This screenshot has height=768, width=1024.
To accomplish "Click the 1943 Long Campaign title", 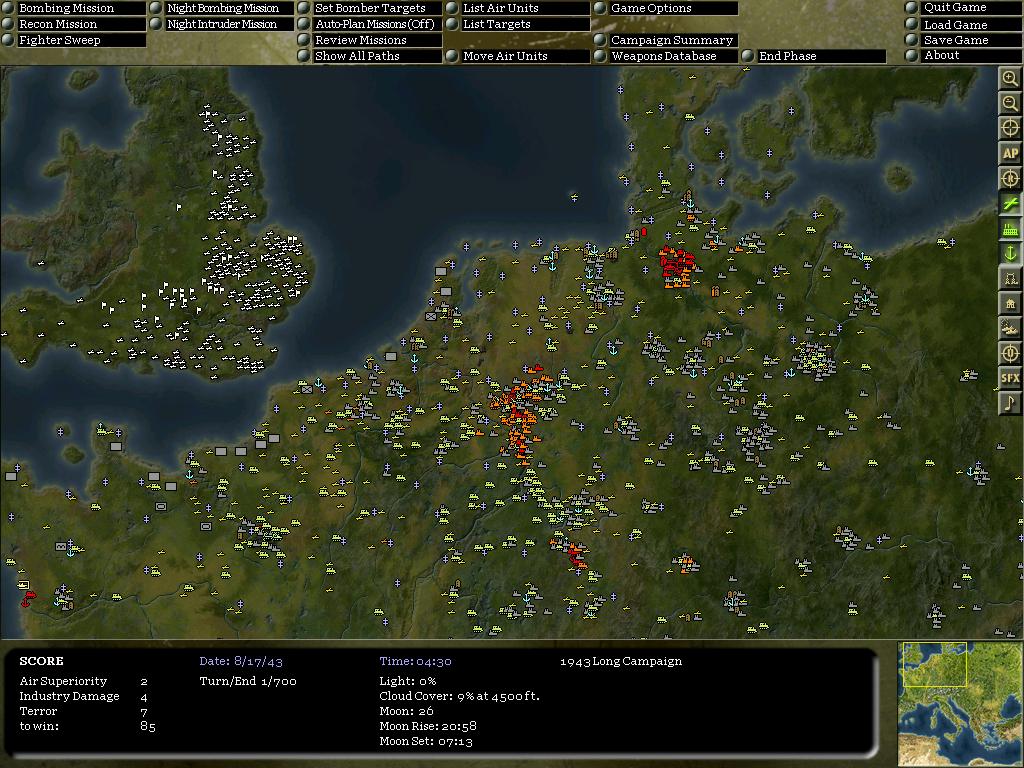I will pos(621,661).
